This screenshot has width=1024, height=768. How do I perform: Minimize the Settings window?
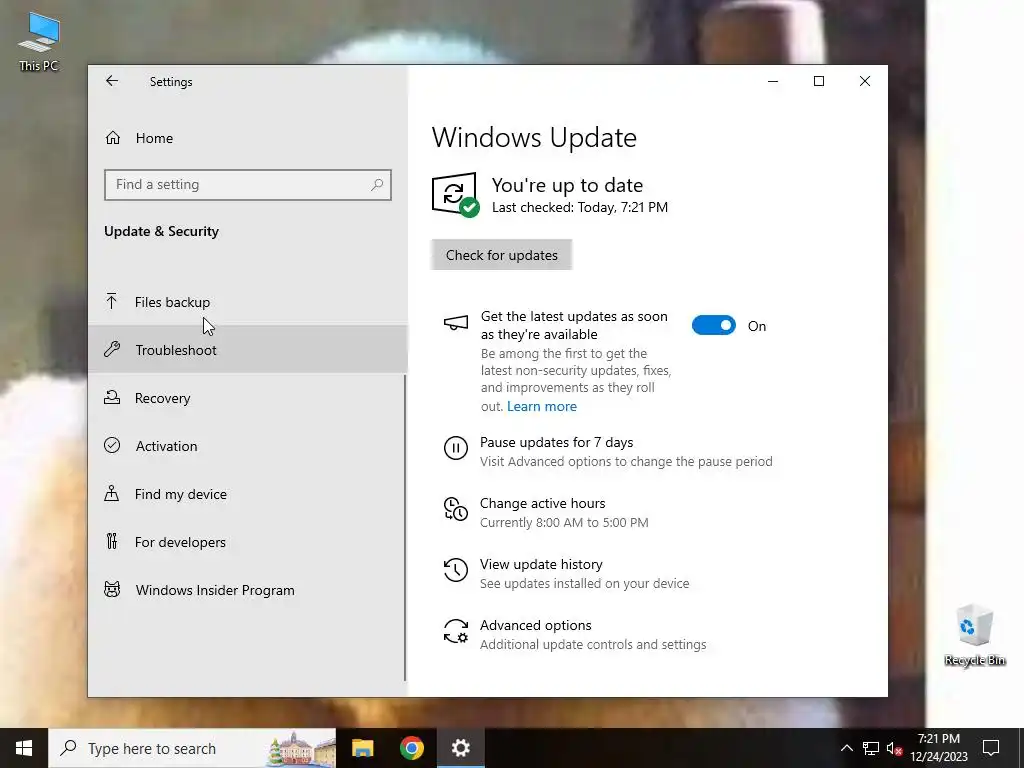pos(773,81)
